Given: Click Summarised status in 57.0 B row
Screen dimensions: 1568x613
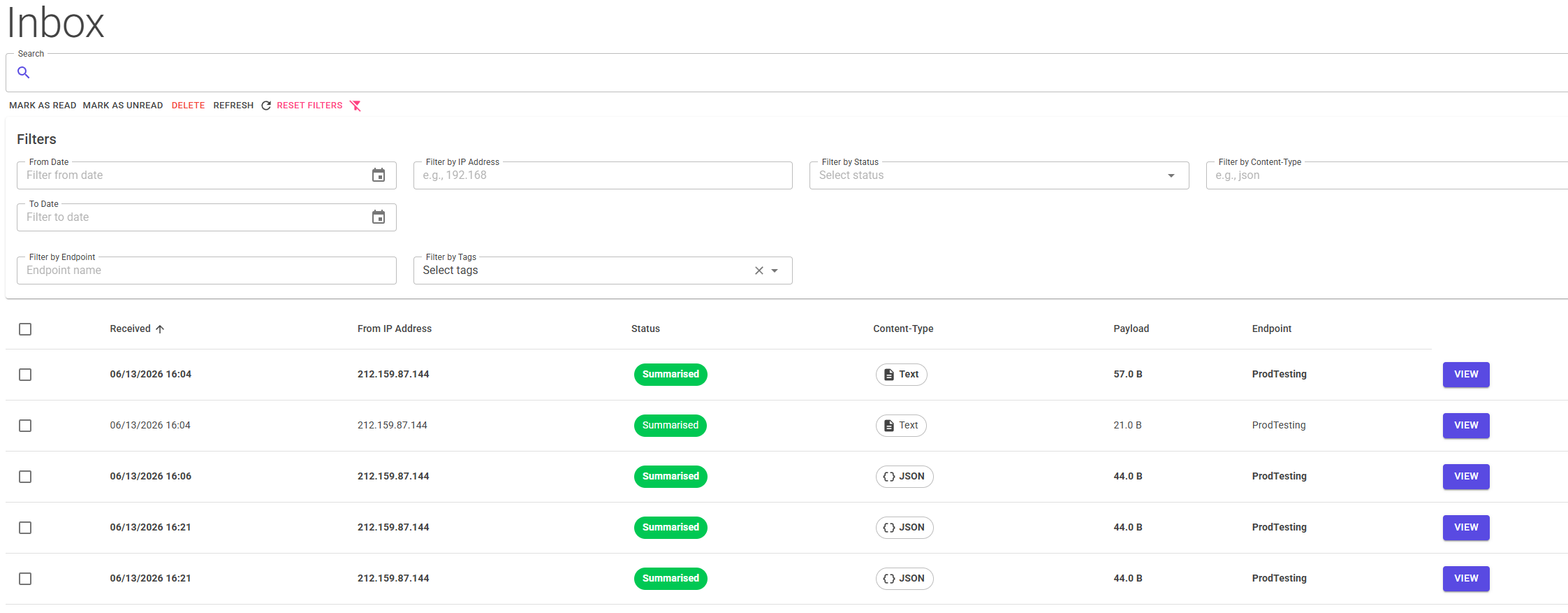Looking at the screenshot, I should [x=671, y=375].
